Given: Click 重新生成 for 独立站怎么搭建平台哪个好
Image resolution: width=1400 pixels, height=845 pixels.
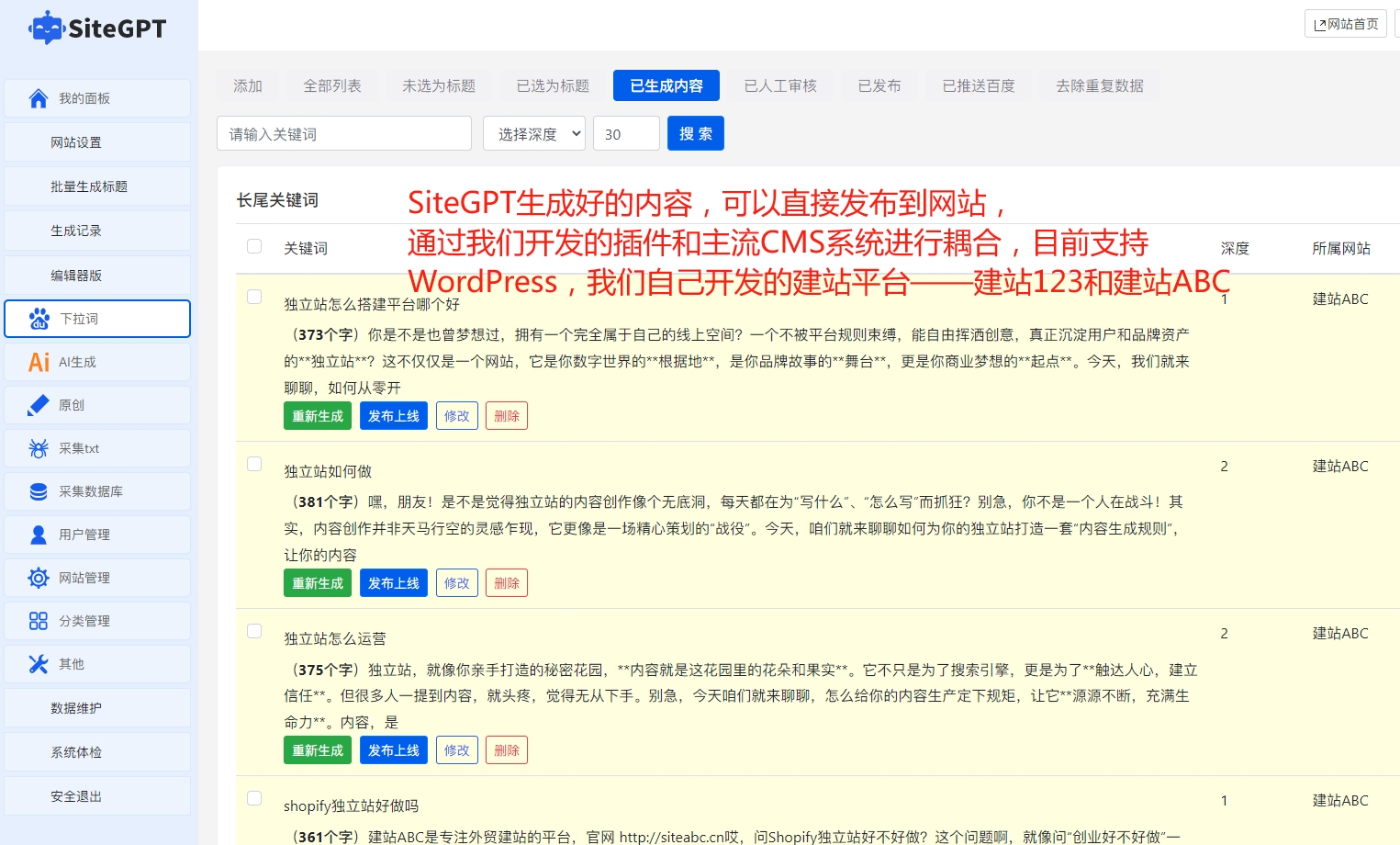Looking at the screenshot, I should coord(318,416).
